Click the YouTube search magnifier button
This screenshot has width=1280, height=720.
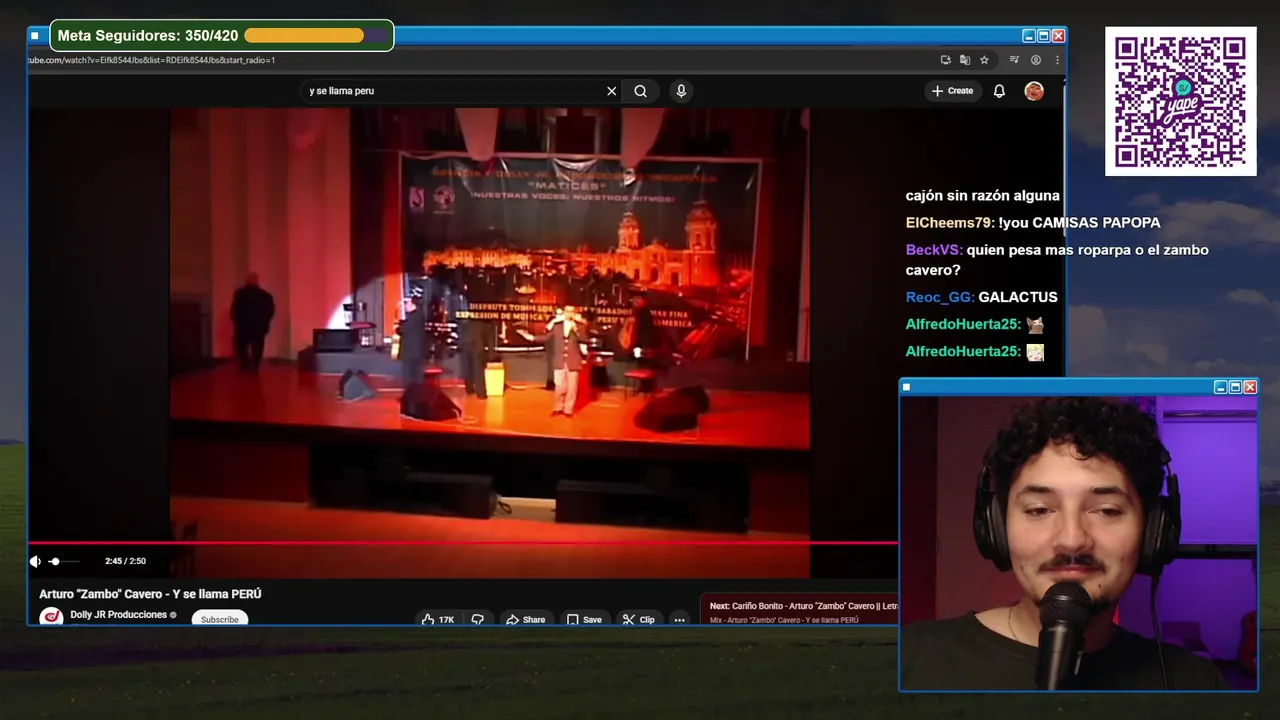pos(640,91)
